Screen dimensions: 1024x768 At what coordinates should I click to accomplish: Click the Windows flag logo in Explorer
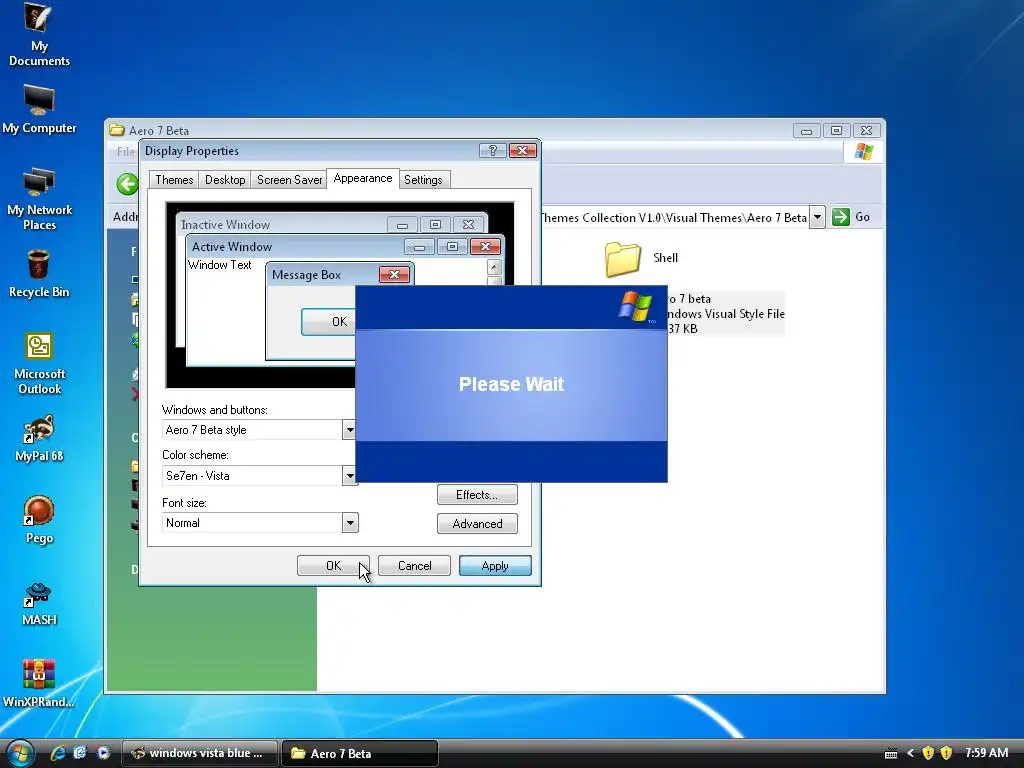(x=863, y=152)
